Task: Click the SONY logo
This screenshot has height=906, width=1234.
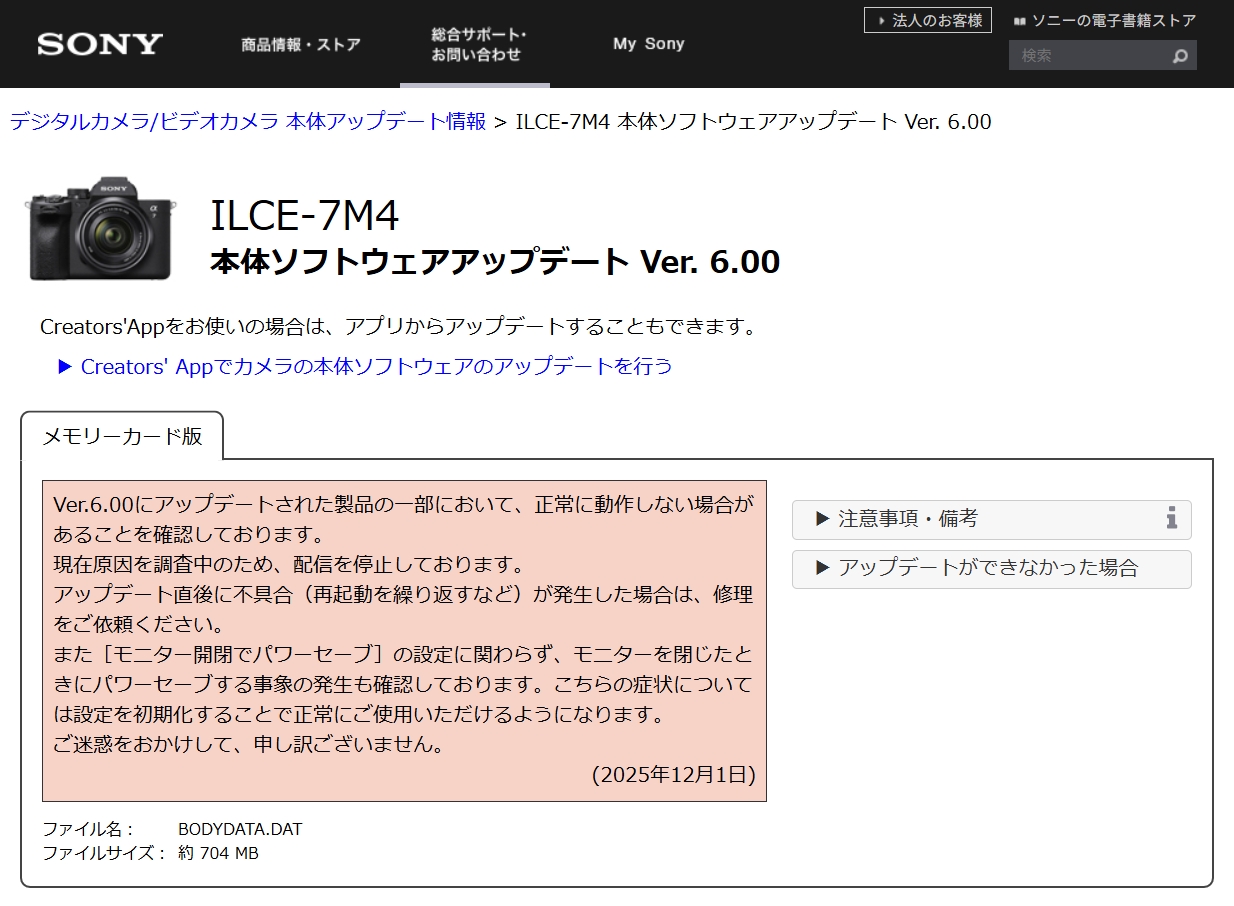Action: (100, 44)
